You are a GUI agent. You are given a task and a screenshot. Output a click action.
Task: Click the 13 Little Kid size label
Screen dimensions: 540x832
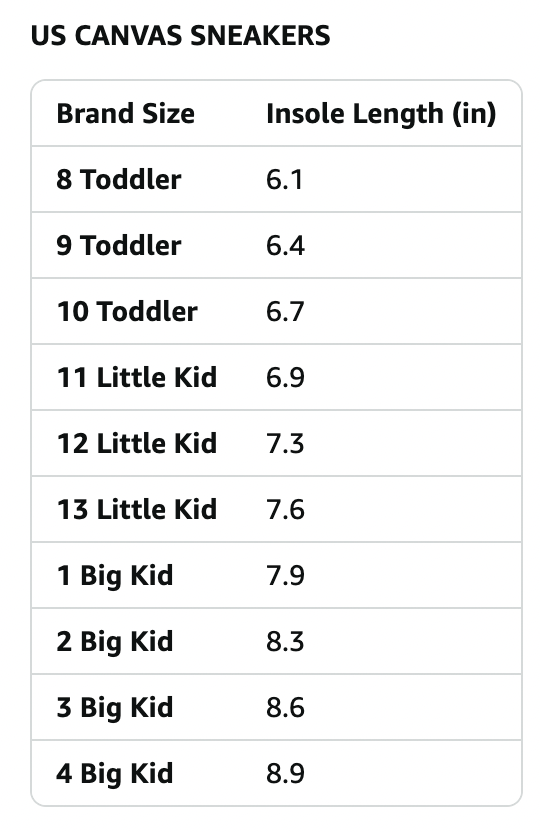click(x=137, y=509)
